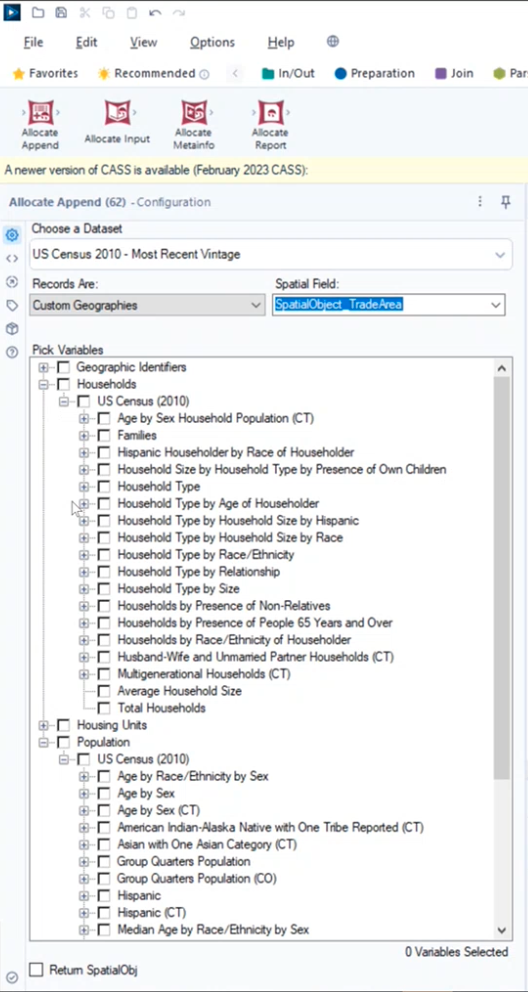528x992 pixels.
Task: Select the Allocate Input tool icon
Action: click(117, 113)
